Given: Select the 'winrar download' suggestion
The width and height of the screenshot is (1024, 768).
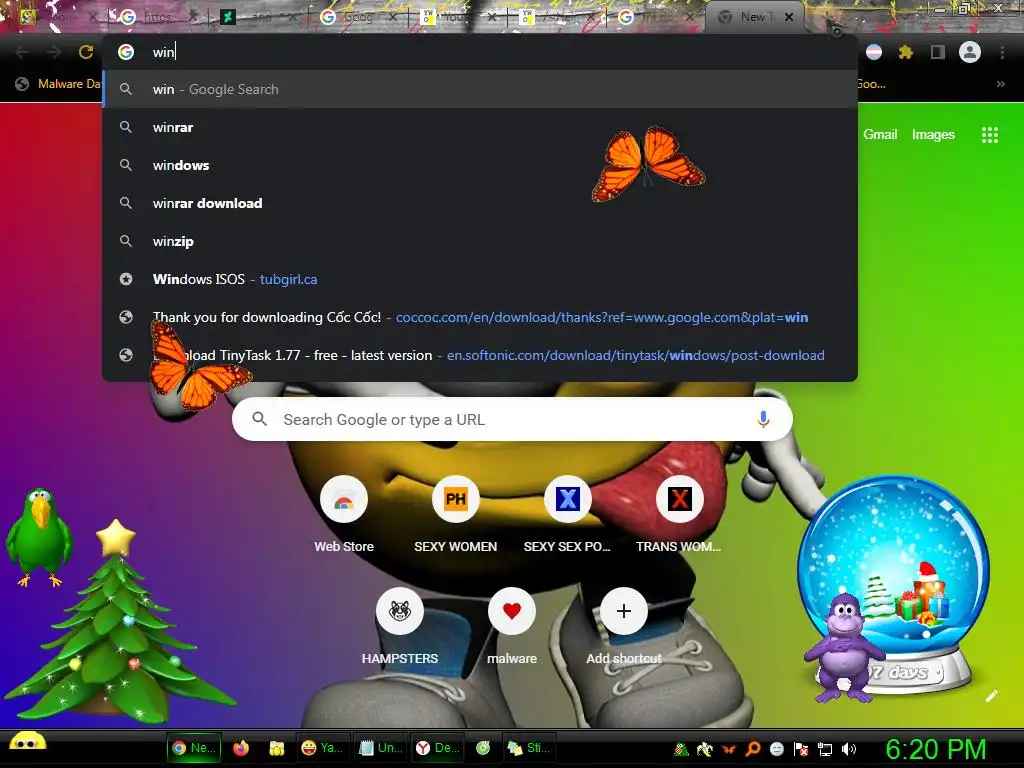Looking at the screenshot, I should (x=480, y=203).
